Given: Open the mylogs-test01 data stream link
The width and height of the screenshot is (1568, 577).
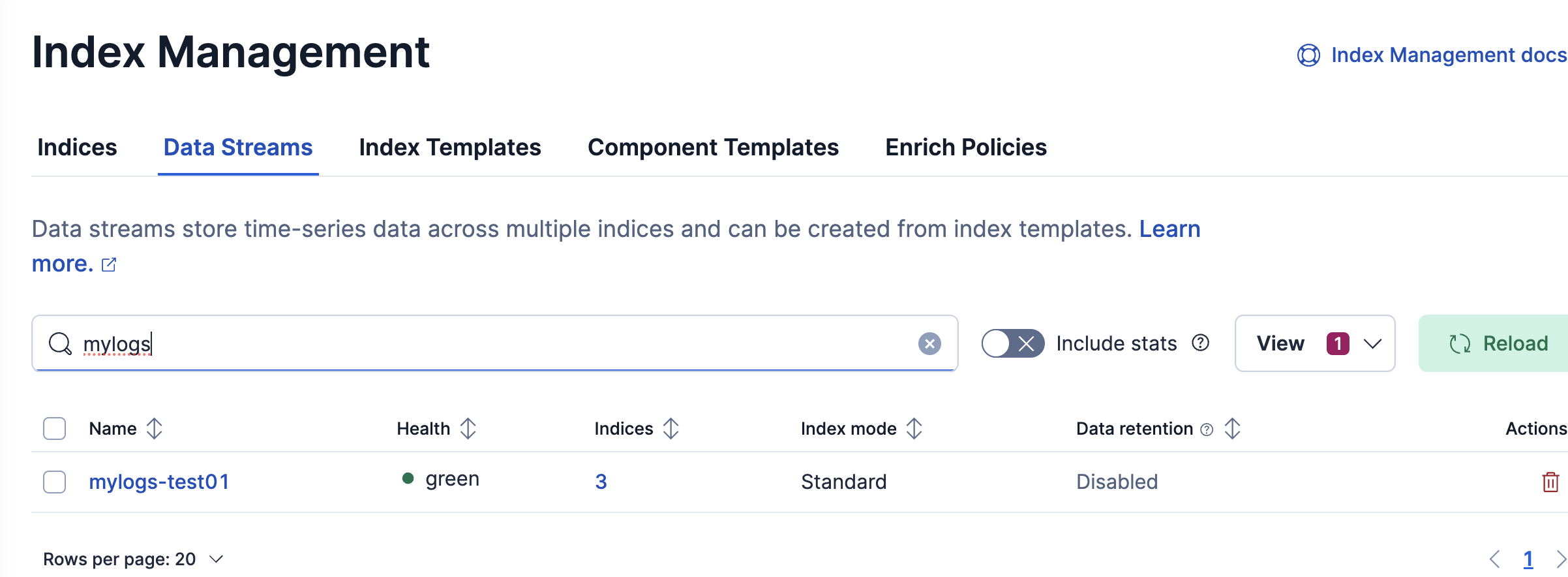Looking at the screenshot, I should coord(159,482).
